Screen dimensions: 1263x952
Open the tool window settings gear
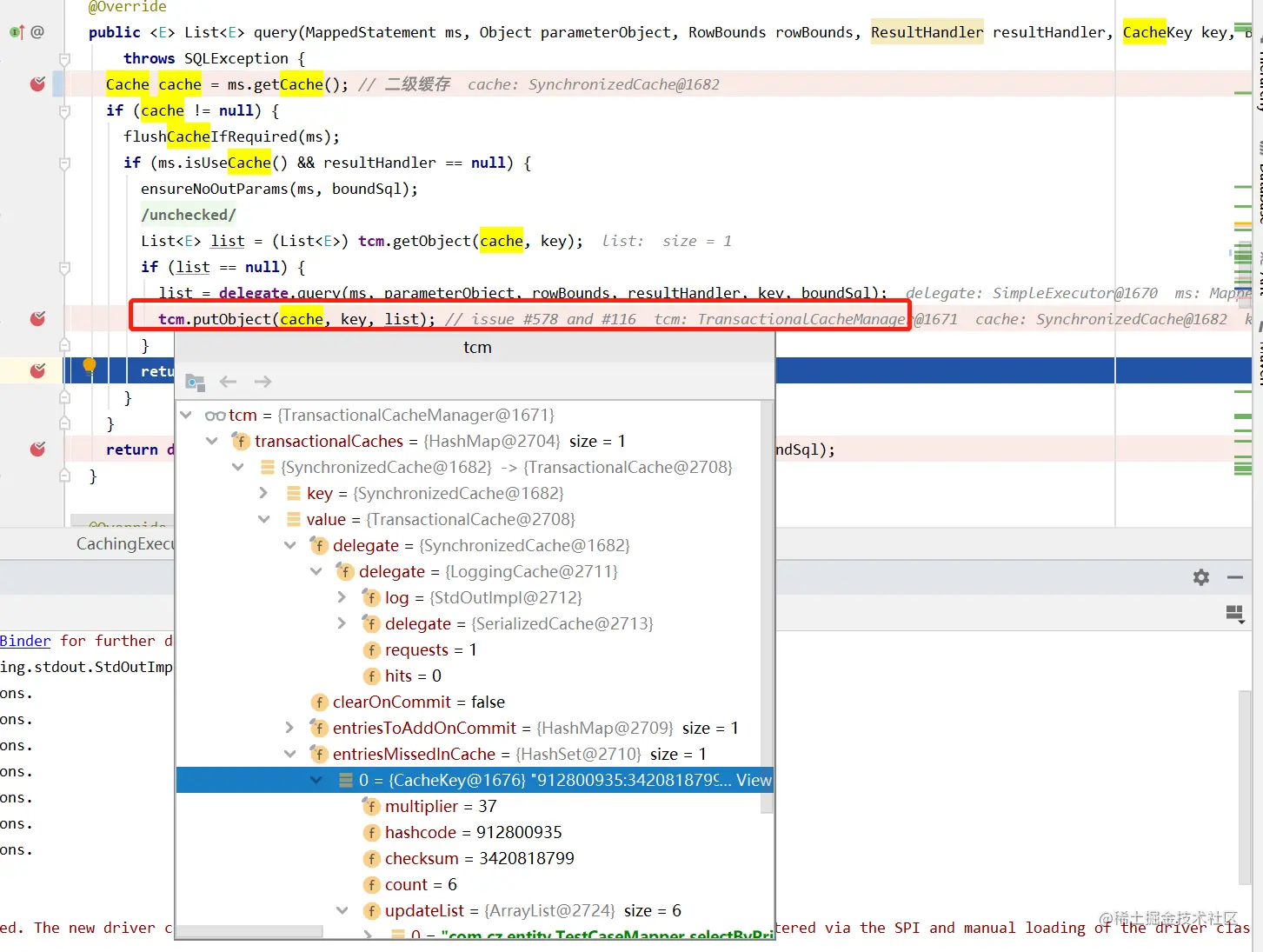pos(1201,577)
